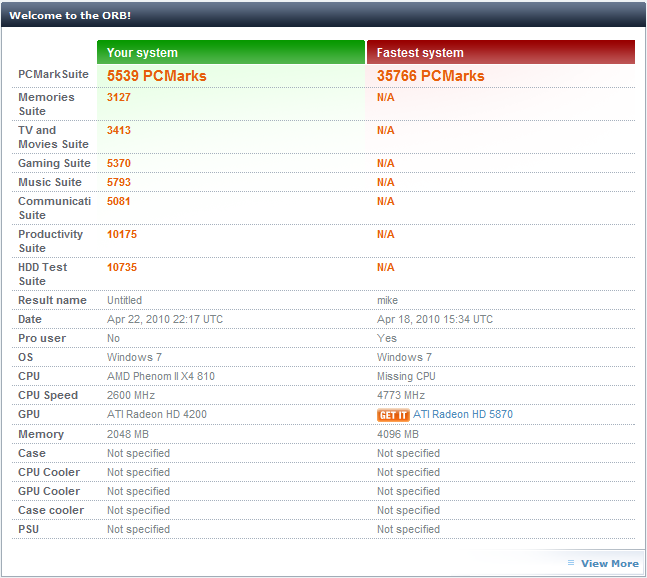Click Your system's Windows 7 OS value
The height and width of the screenshot is (578, 647).
(x=134, y=357)
